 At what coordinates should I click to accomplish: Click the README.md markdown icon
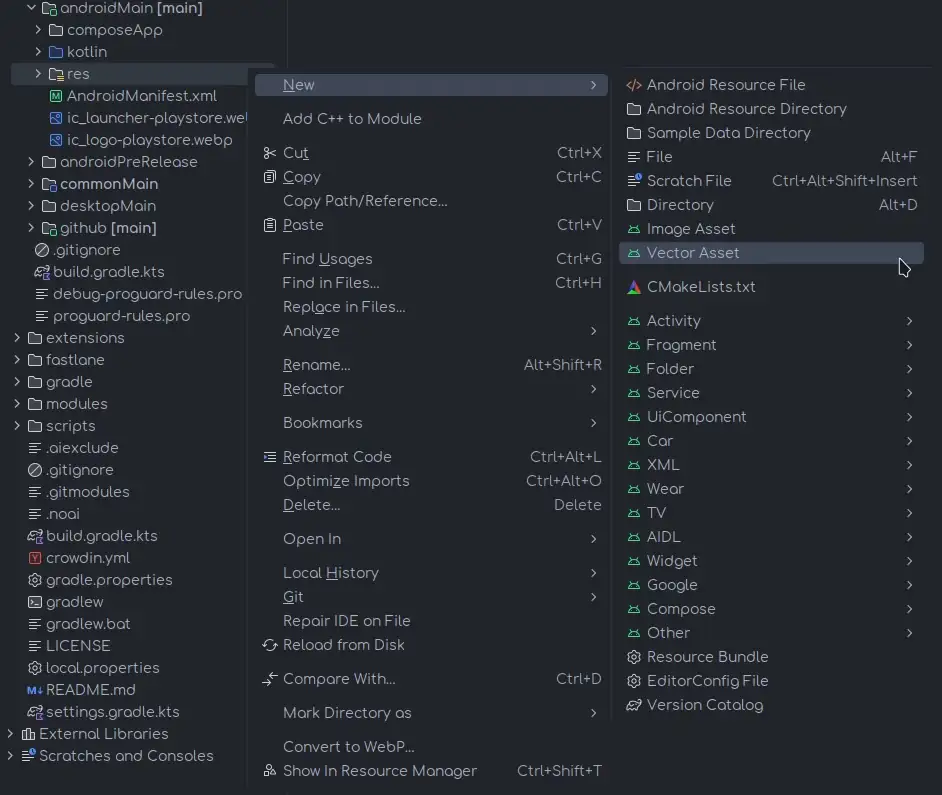point(35,690)
